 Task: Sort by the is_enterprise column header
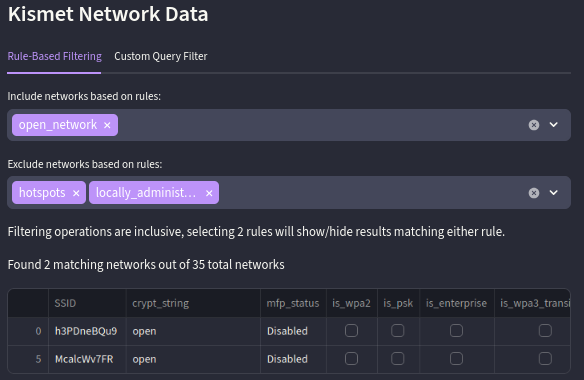[x=457, y=303]
